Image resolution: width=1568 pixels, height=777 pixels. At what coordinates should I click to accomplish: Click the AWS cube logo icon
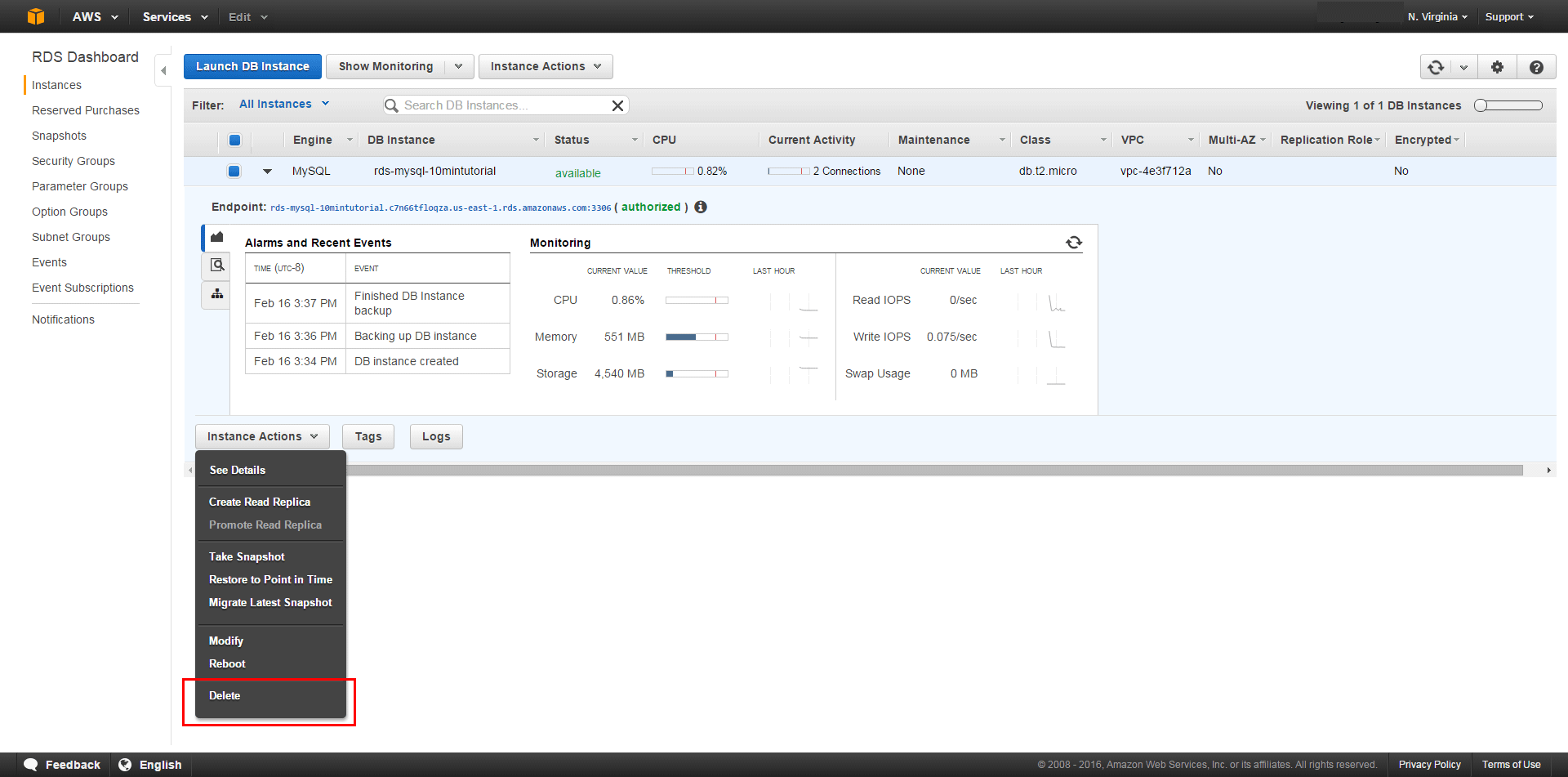point(36,16)
